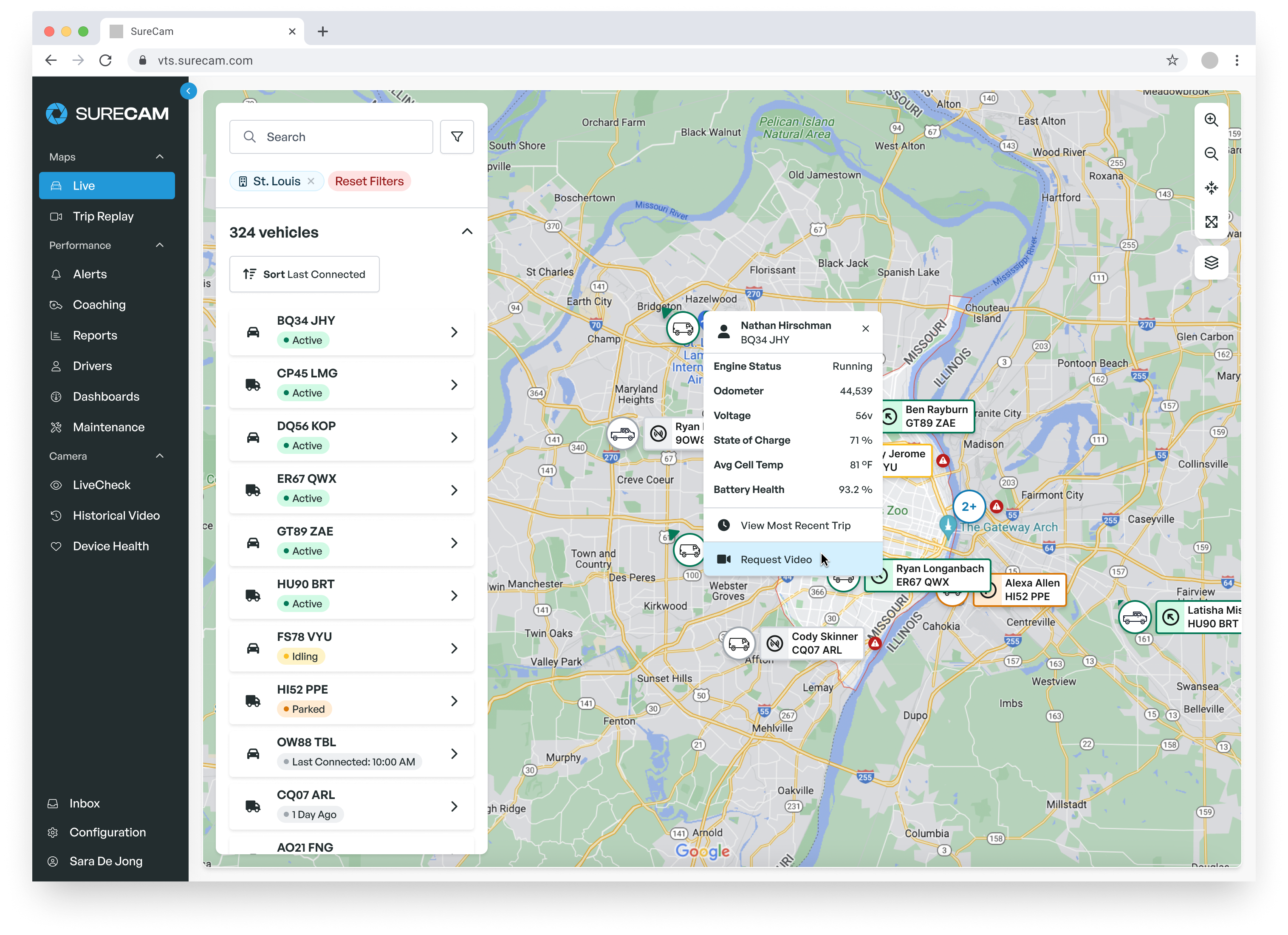Select Request Video in the popup

click(776, 560)
